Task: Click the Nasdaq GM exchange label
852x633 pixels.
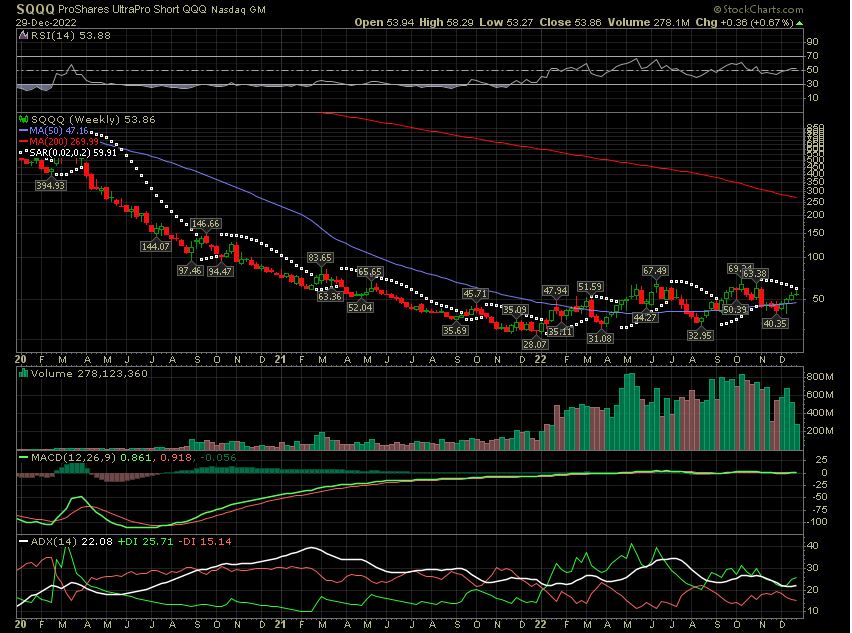Action: [x=239, y=10]
